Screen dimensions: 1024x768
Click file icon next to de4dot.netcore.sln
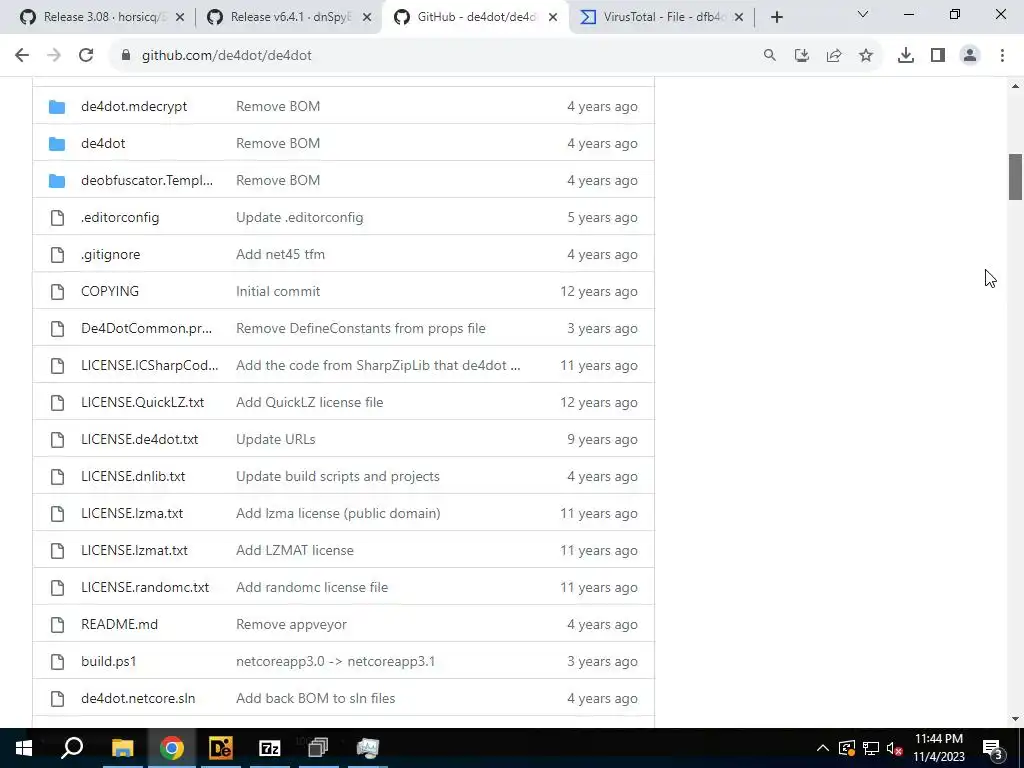pyautogui.click(x=57, y=699)
